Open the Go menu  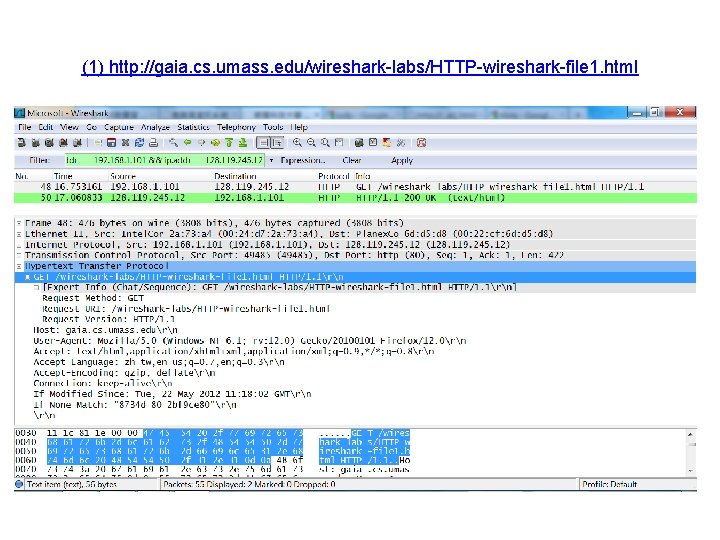91,127
